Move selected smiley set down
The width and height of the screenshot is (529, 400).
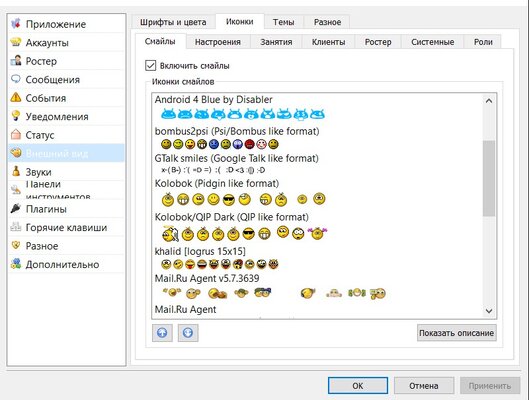click(188, 333)
